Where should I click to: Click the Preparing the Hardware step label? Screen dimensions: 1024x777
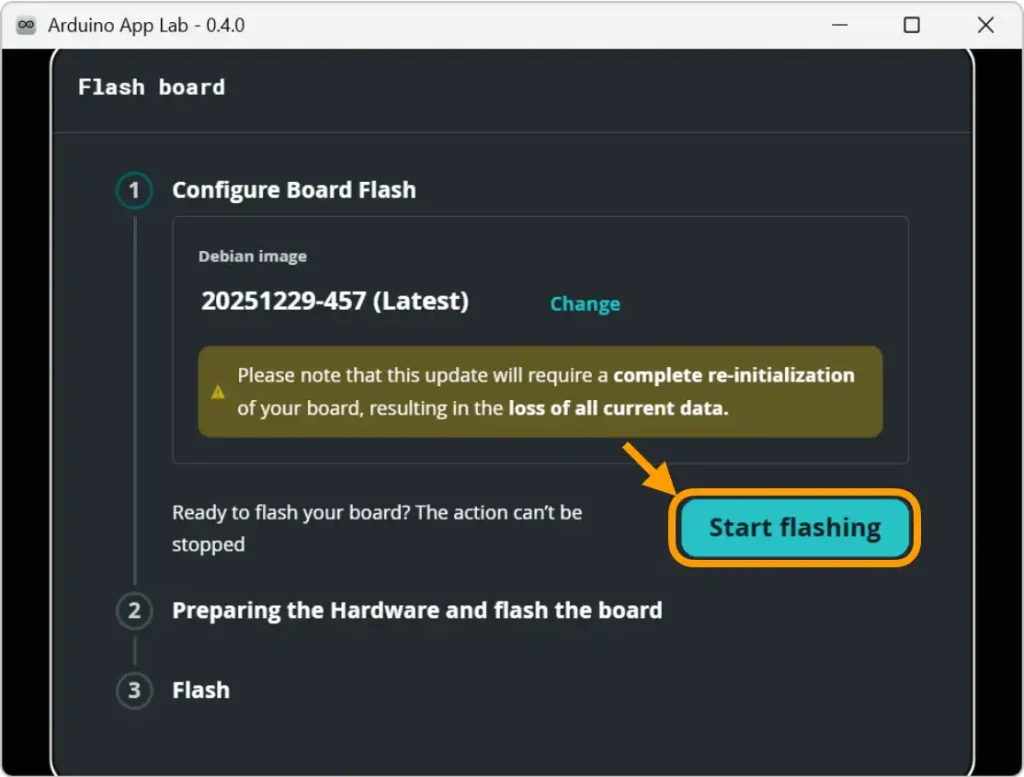click(x=417, y=611)
